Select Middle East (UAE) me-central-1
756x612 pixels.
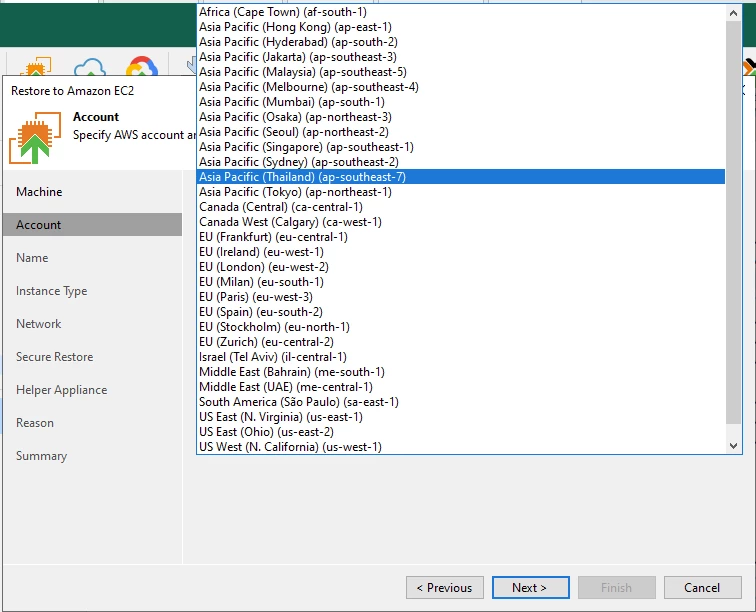461,387
